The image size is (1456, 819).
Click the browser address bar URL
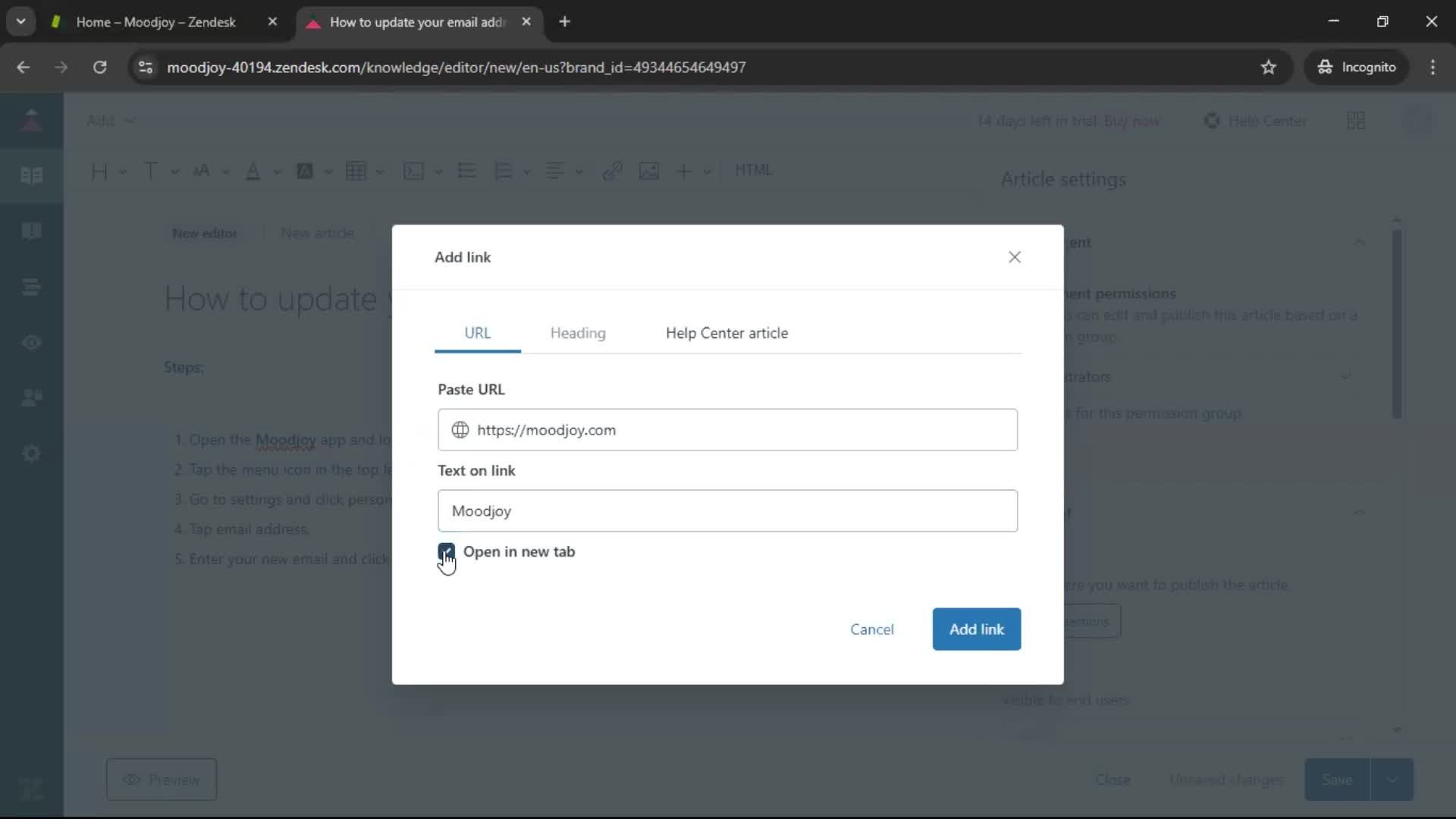[457, 67]
